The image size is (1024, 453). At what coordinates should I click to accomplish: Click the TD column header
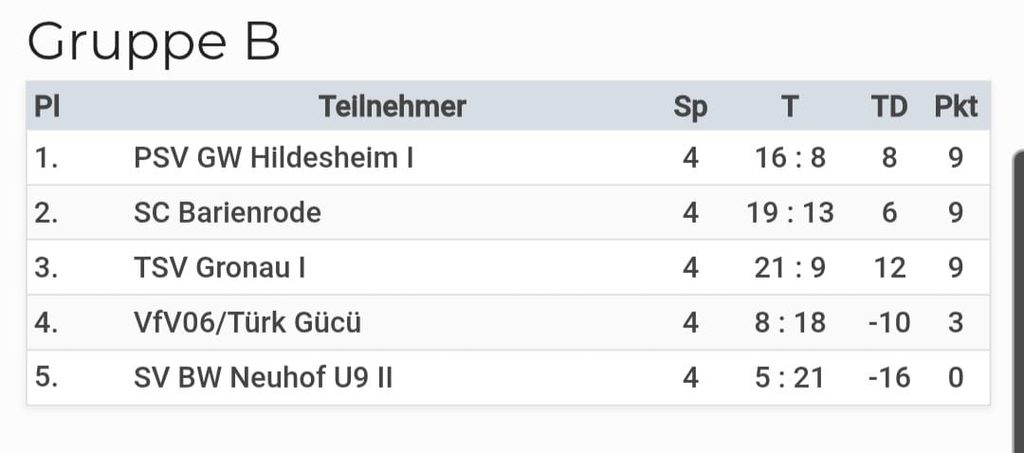pos(889,106)
